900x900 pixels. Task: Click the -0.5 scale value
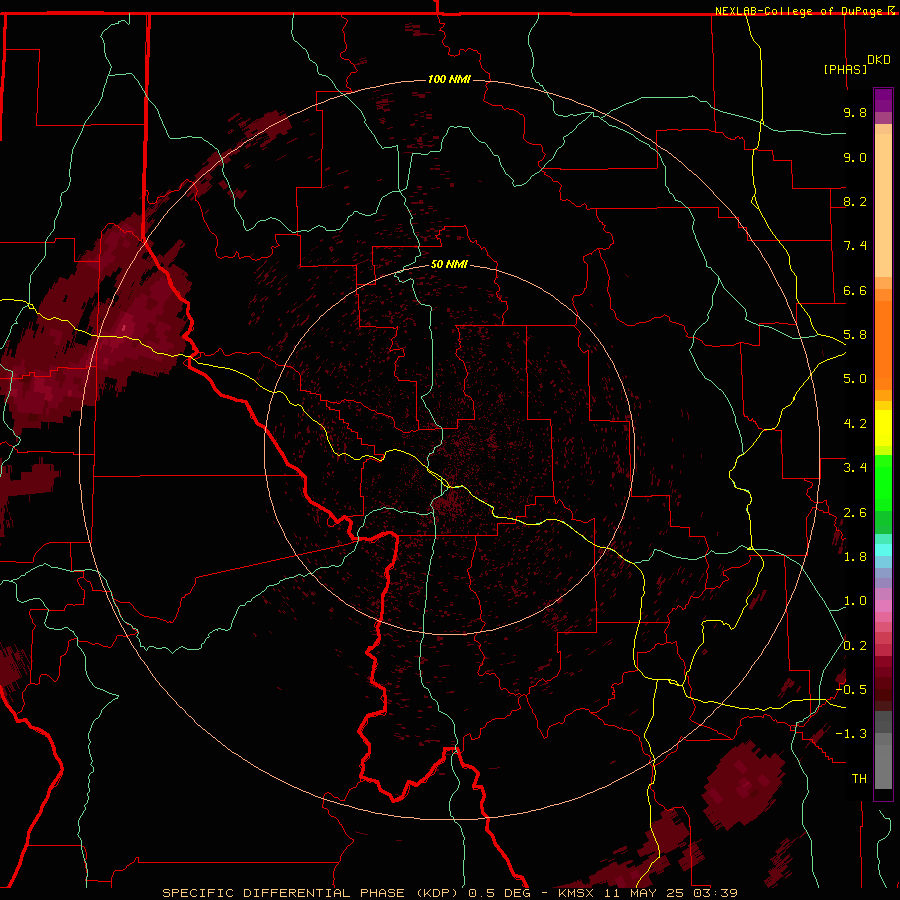click(x=851, y=690)
